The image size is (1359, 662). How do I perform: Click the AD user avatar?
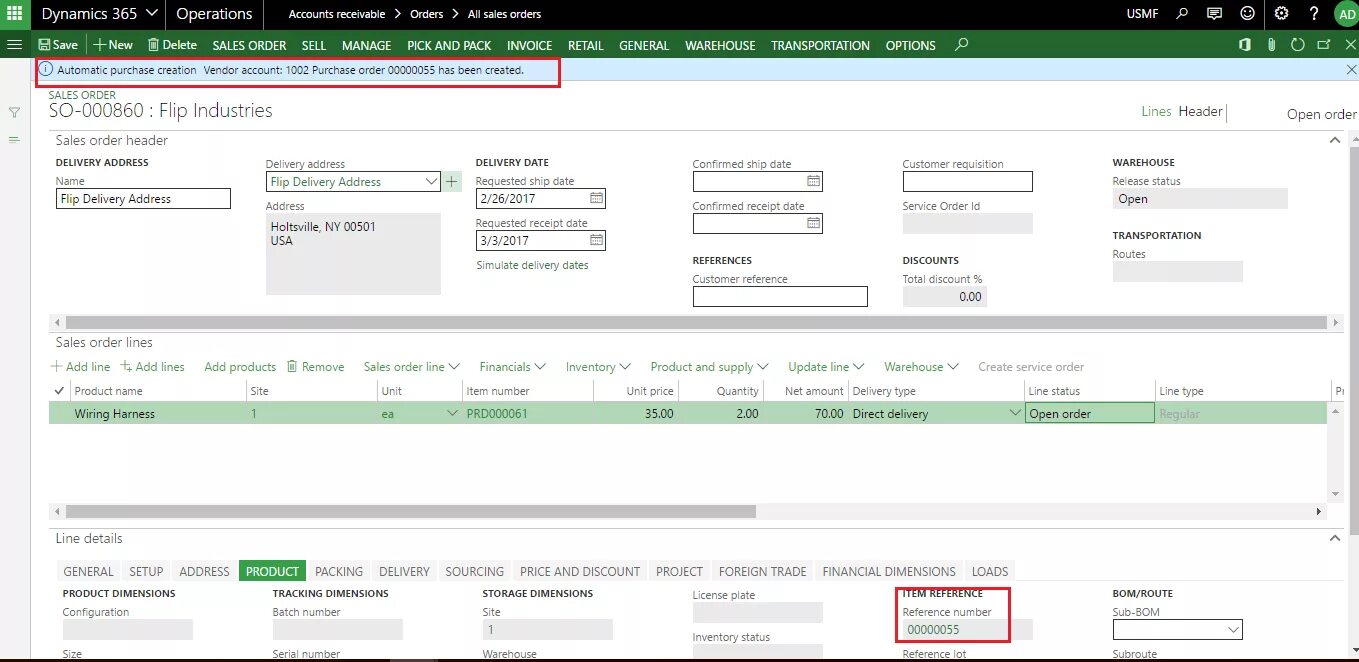[x=1346, y=14]
